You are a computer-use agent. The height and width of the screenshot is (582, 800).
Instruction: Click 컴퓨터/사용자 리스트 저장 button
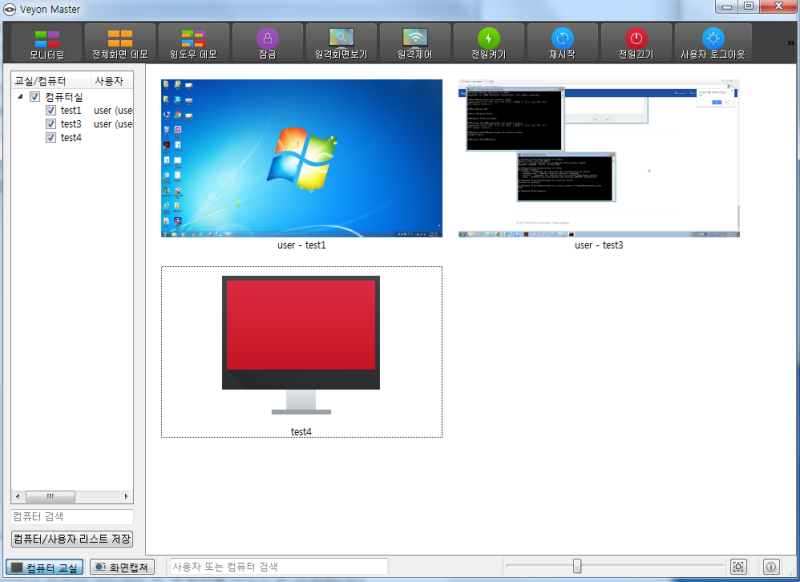tap(72, 539)
